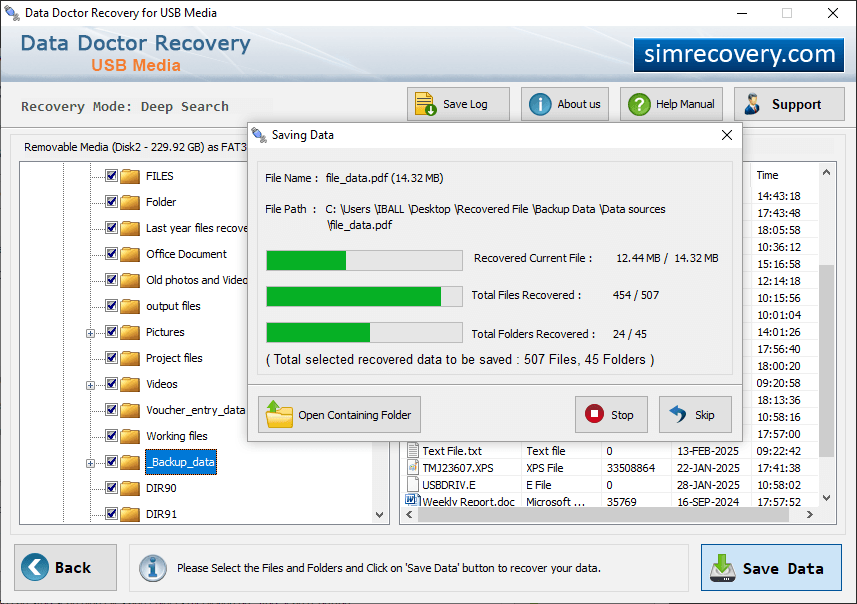Click the Support person icon
857x604 pixels.
pyautogui.click(x=753, y=104)
